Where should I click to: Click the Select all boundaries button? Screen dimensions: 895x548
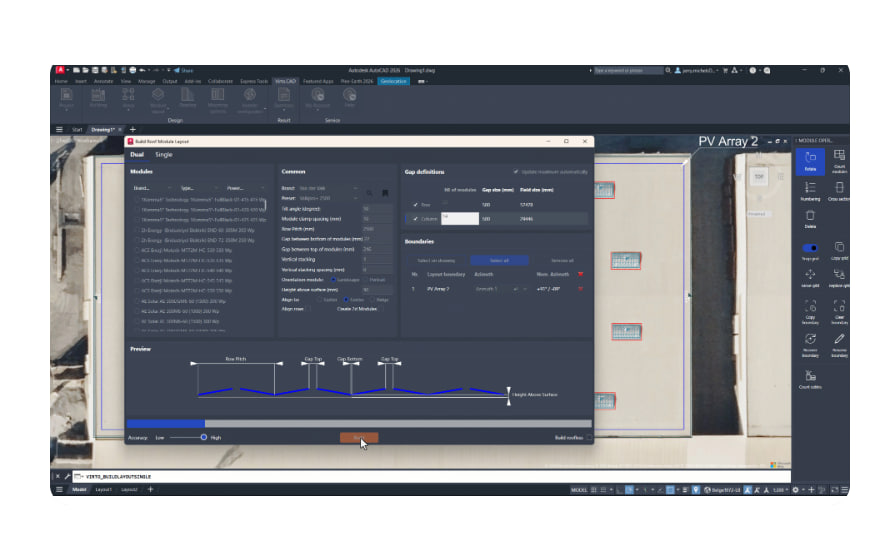pyautogui.click(x=499, y=260)
